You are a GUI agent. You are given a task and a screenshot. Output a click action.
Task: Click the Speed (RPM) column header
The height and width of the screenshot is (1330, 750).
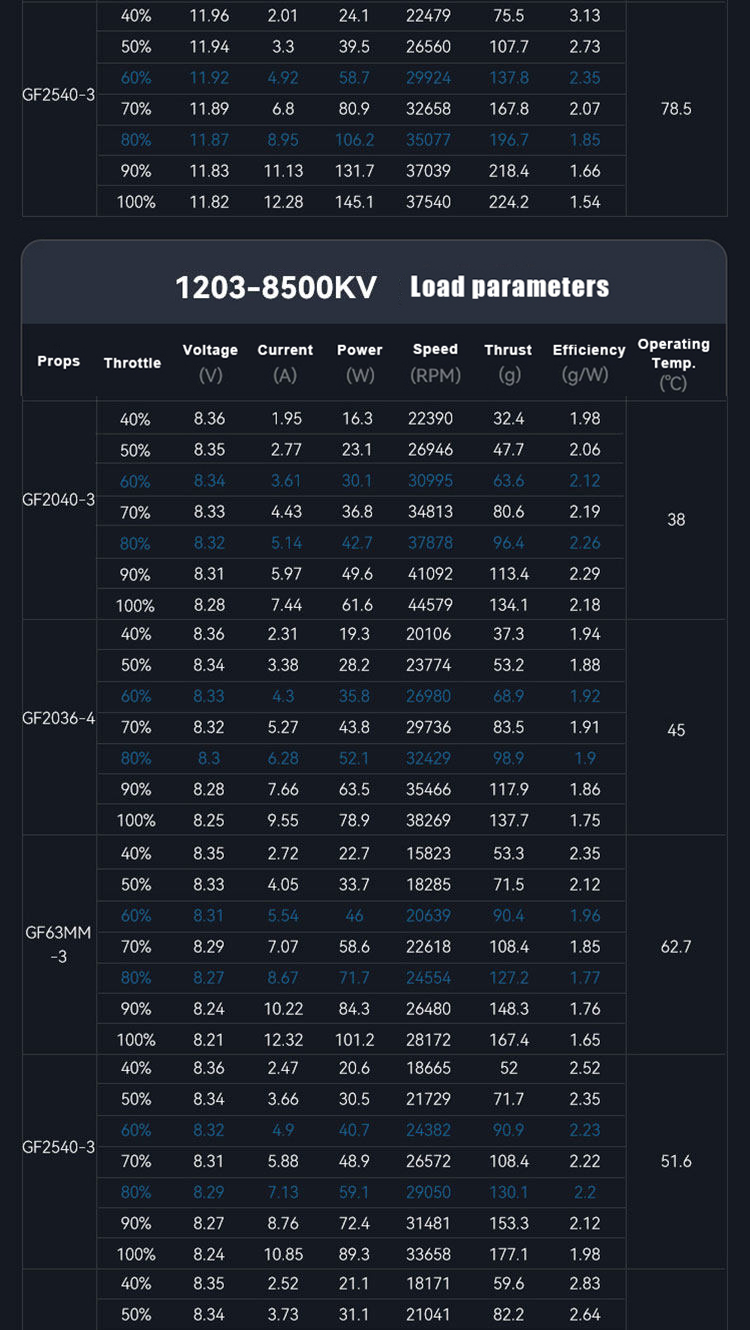pyautogui.click(x=435, y=362)
